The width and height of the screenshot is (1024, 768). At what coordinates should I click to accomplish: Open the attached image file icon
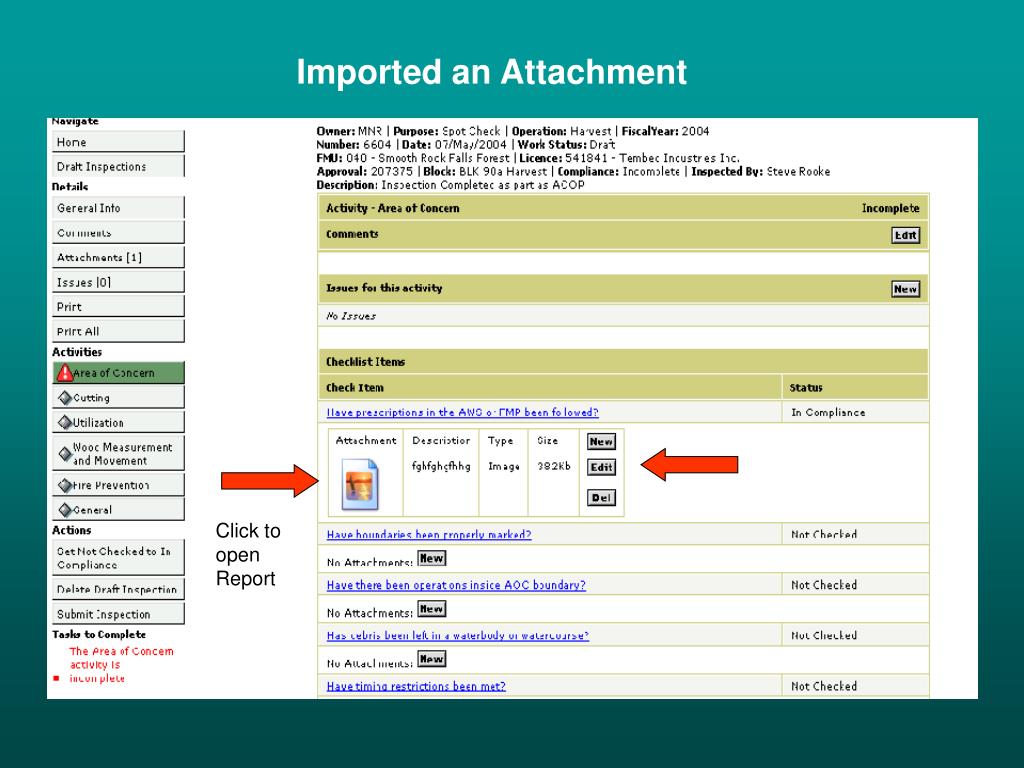pyautogui.click(x=360, y=484)
